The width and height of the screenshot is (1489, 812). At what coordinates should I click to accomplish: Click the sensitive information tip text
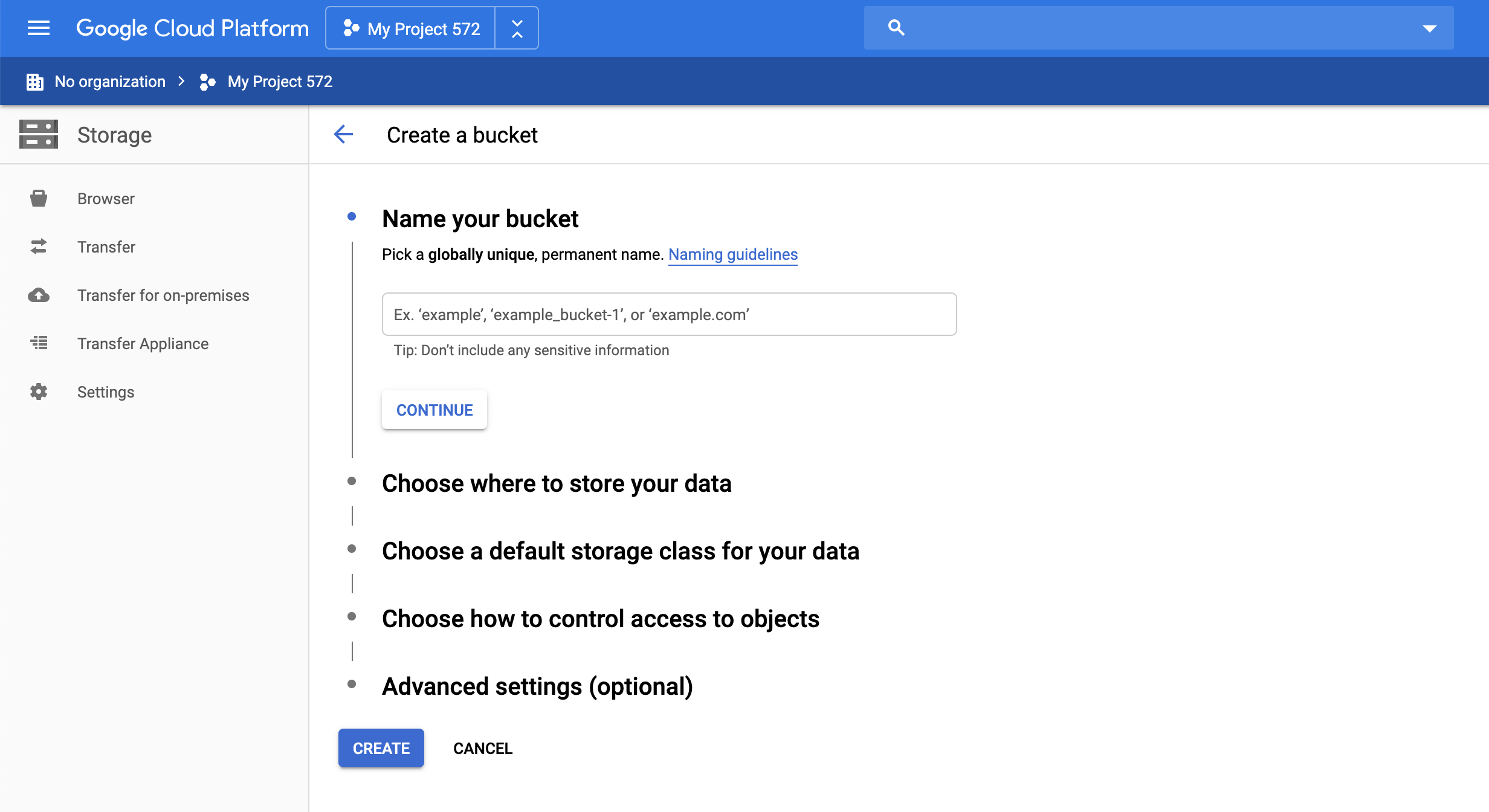tap(531, 350)
